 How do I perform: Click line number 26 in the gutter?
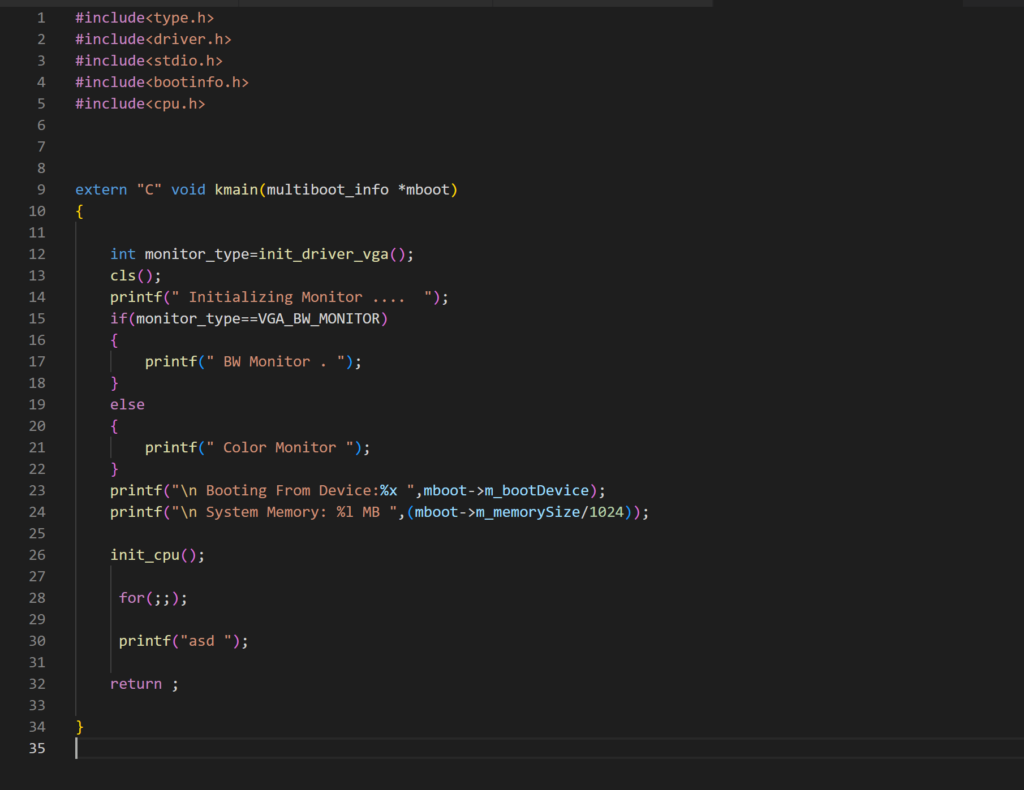tap(37, 555)
